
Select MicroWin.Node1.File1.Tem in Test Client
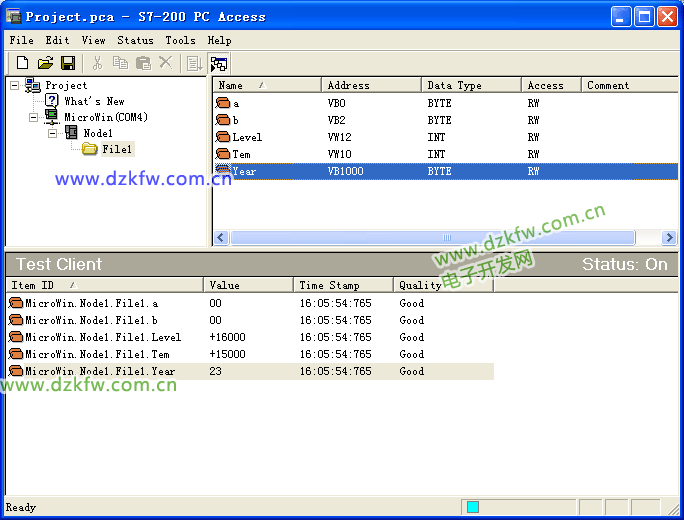pos(97,354)
